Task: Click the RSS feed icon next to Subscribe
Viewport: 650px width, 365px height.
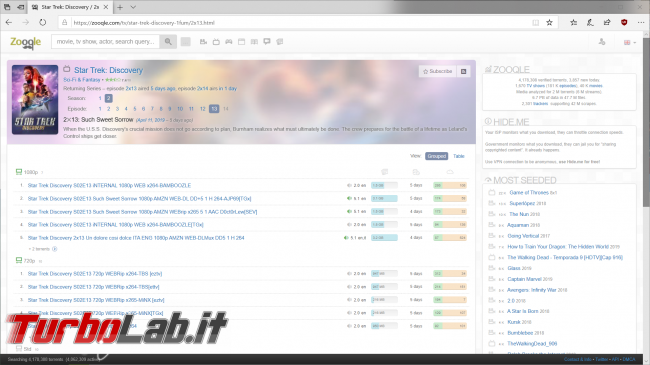Action: [x=463, y=71]
